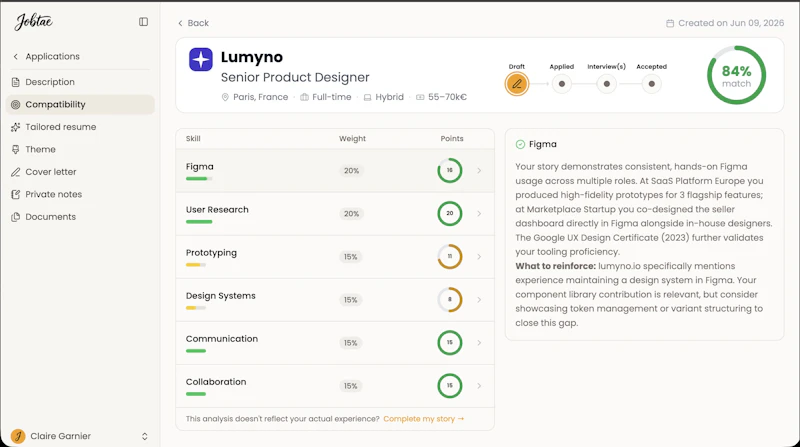This screenshot has width=800, height=447.
Task: Expand the Design Systems row chevron
Action: coord(479,300)
